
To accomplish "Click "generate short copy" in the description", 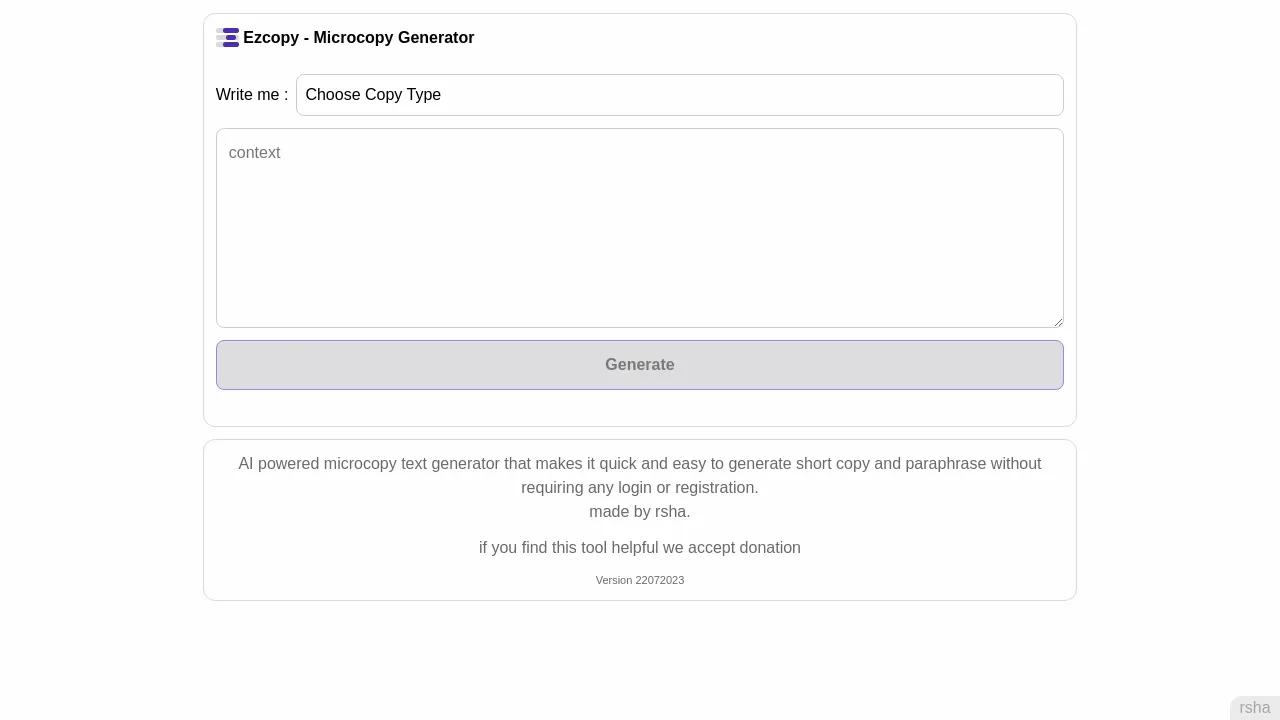I will click(x=798, y=464).
